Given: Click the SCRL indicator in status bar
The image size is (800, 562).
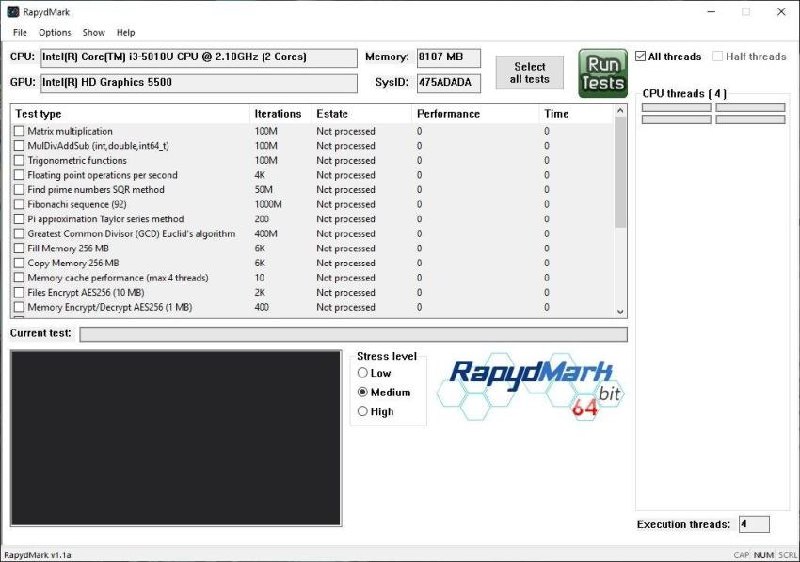Looking at the screenshot, I should pos(788,555).
